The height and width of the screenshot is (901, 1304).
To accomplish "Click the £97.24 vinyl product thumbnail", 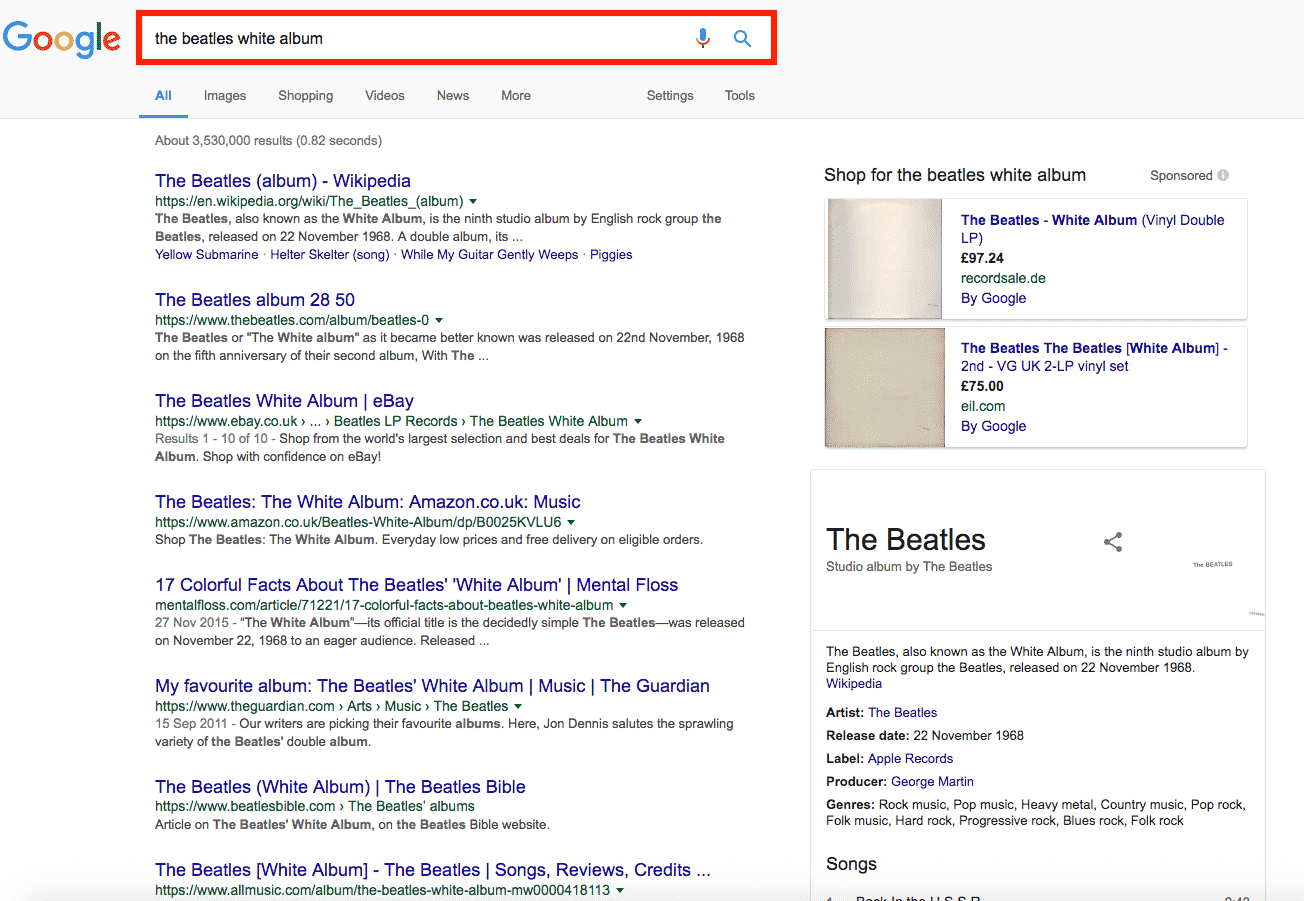I will tap(884, 259).
